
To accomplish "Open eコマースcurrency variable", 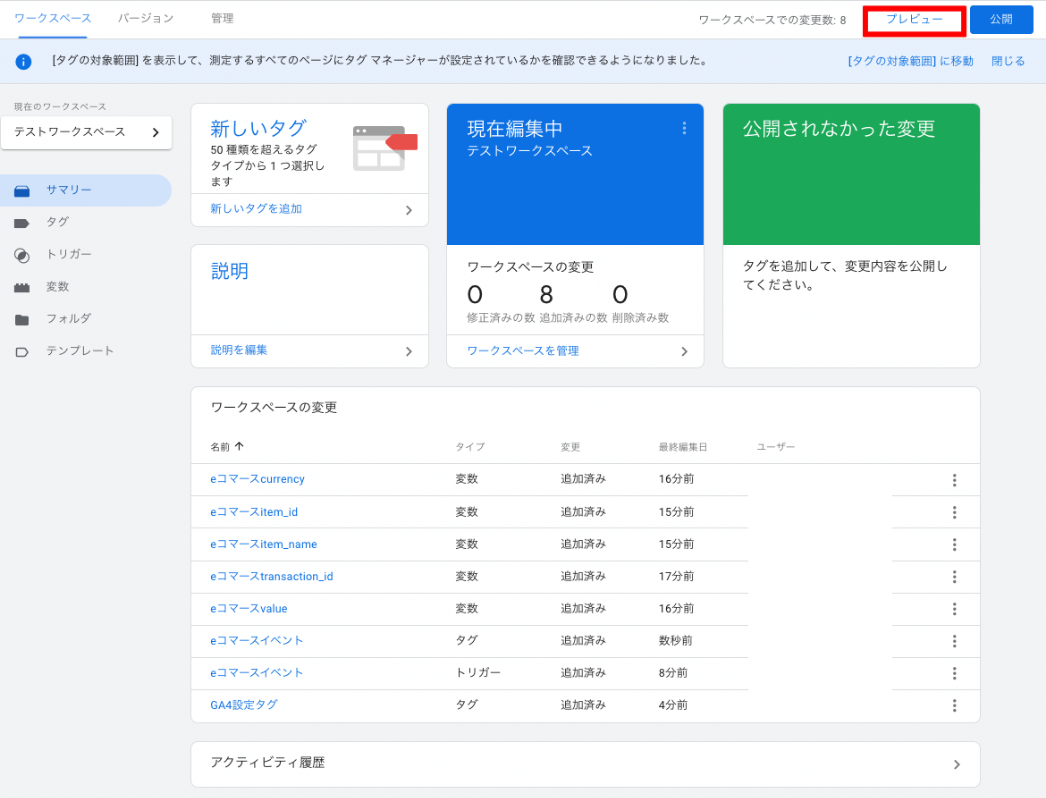I will (257, 479).
